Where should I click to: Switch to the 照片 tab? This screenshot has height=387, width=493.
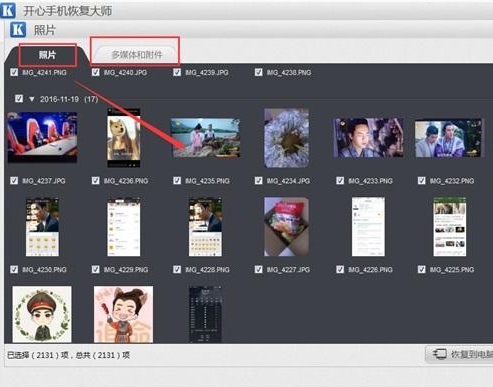(47, 55)
